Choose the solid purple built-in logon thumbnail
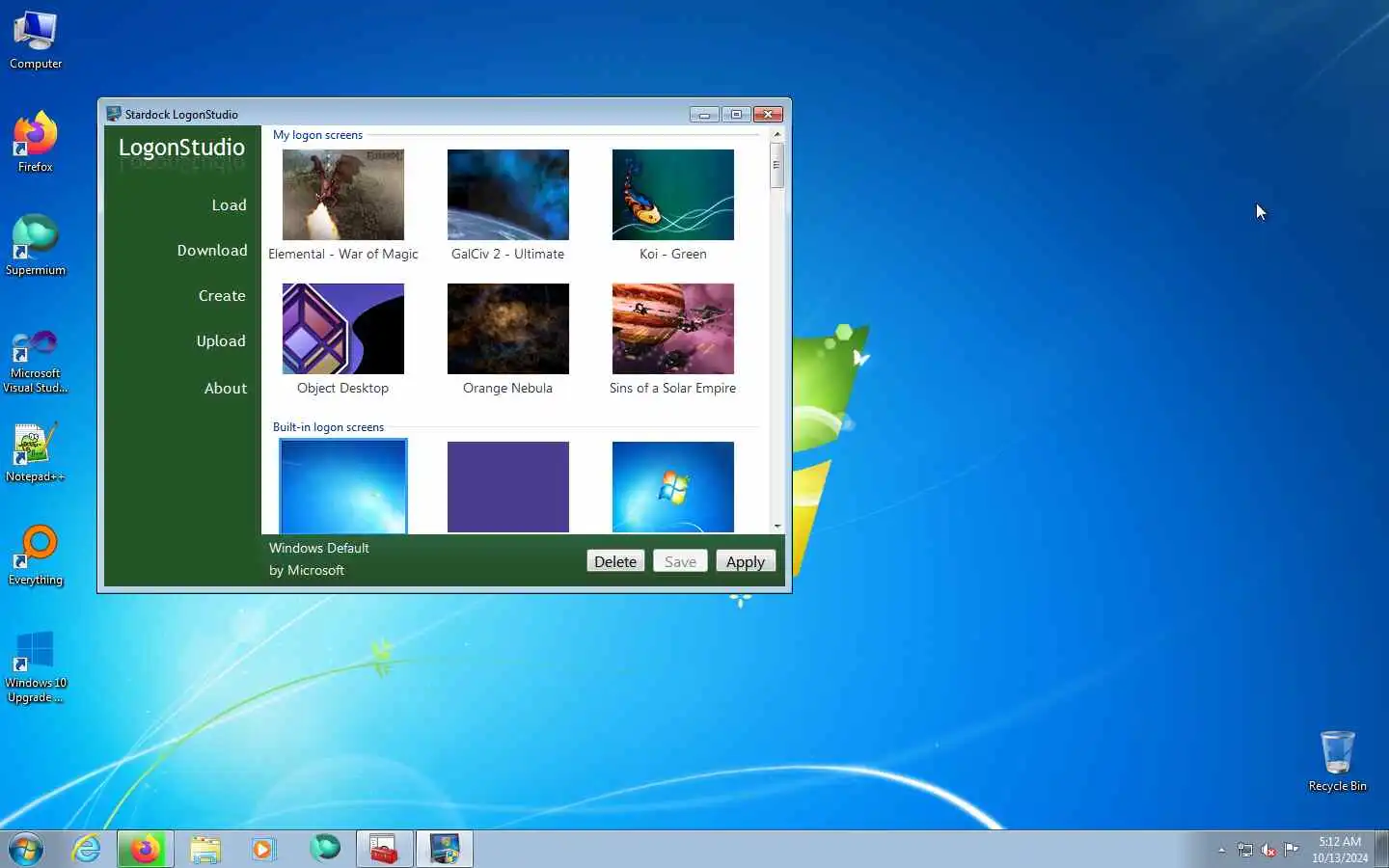Image resolution: width=1389 pixels, height=868 pixels. [508, 486]
